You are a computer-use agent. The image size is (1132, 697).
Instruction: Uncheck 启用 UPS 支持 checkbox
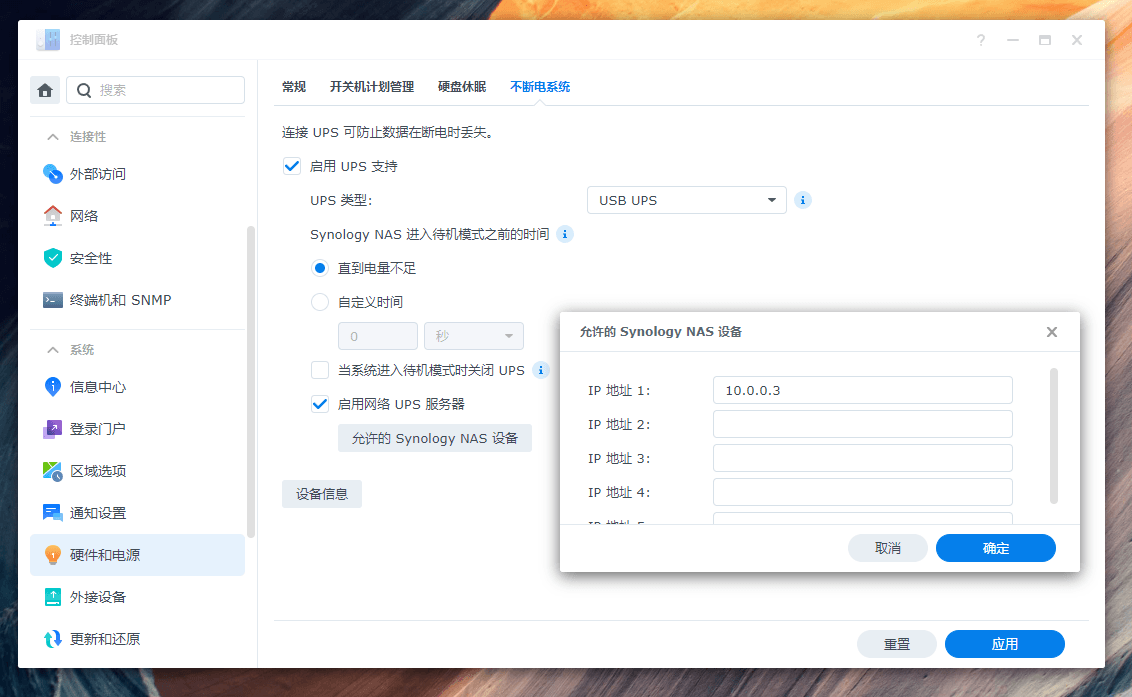point(293,166)
